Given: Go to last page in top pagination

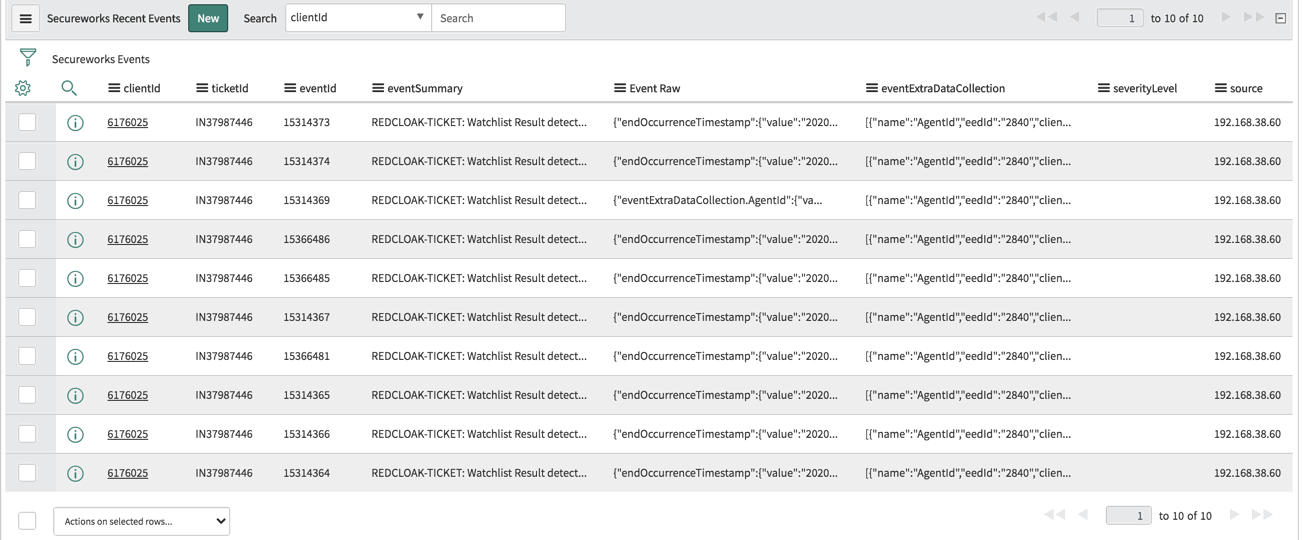Looking at the screenshot, I should (1253, 17).
